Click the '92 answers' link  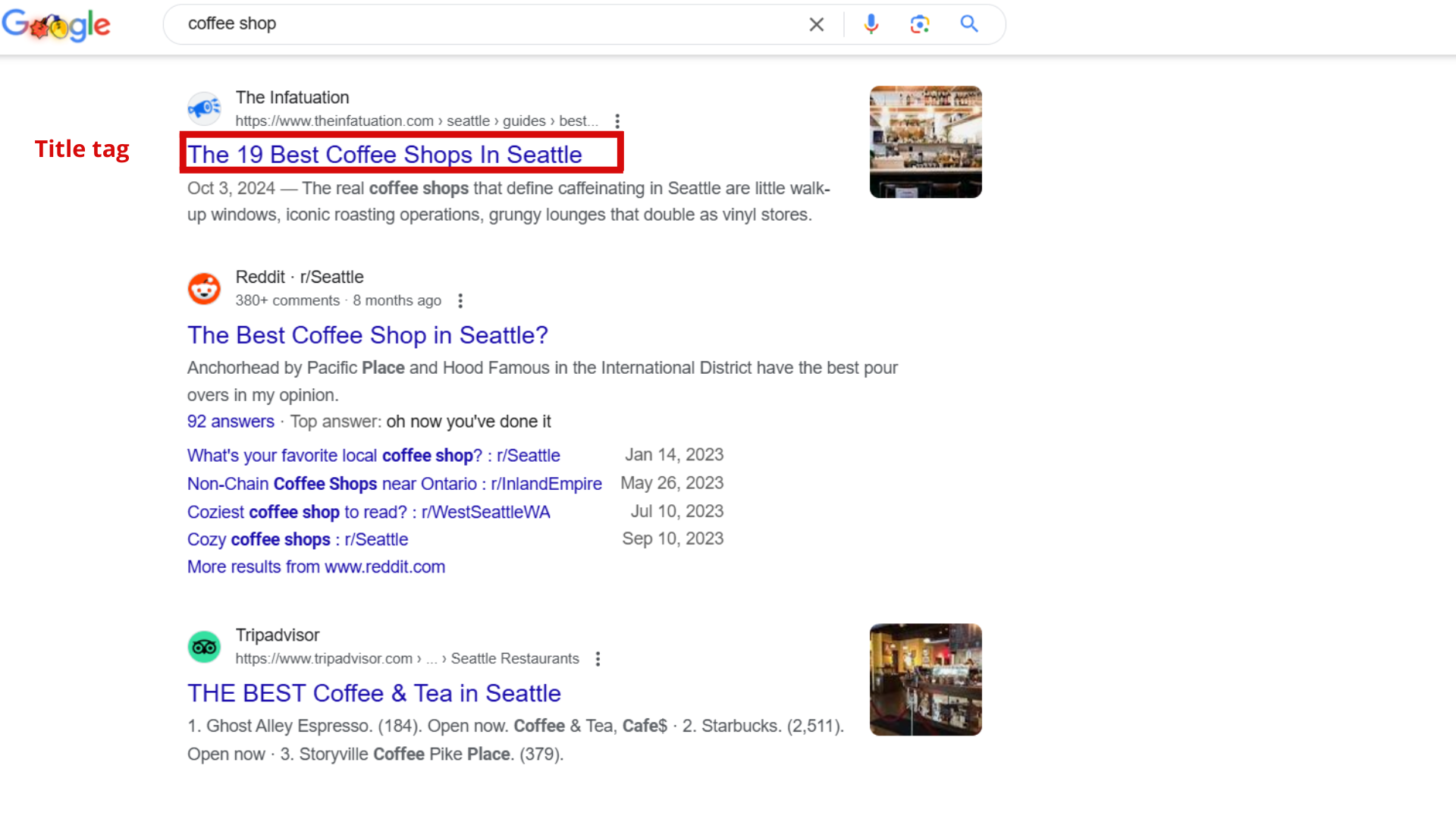(231, 422)
